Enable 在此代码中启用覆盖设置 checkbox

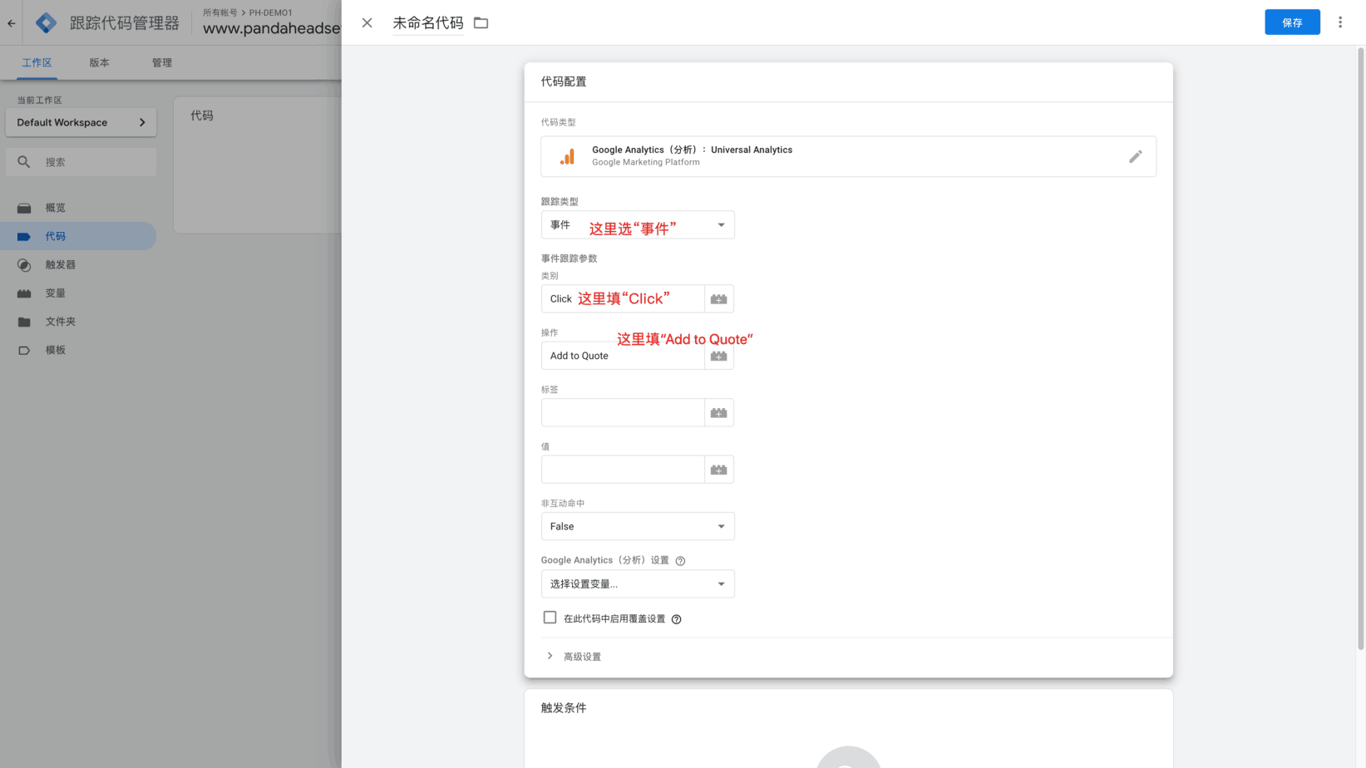click(x=550, y=618)
